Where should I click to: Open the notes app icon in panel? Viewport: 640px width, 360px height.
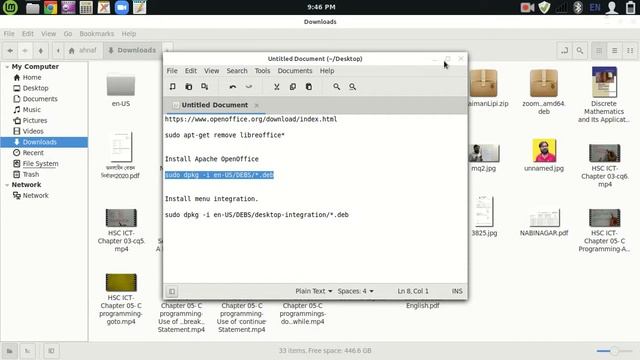tap(139, 7)
